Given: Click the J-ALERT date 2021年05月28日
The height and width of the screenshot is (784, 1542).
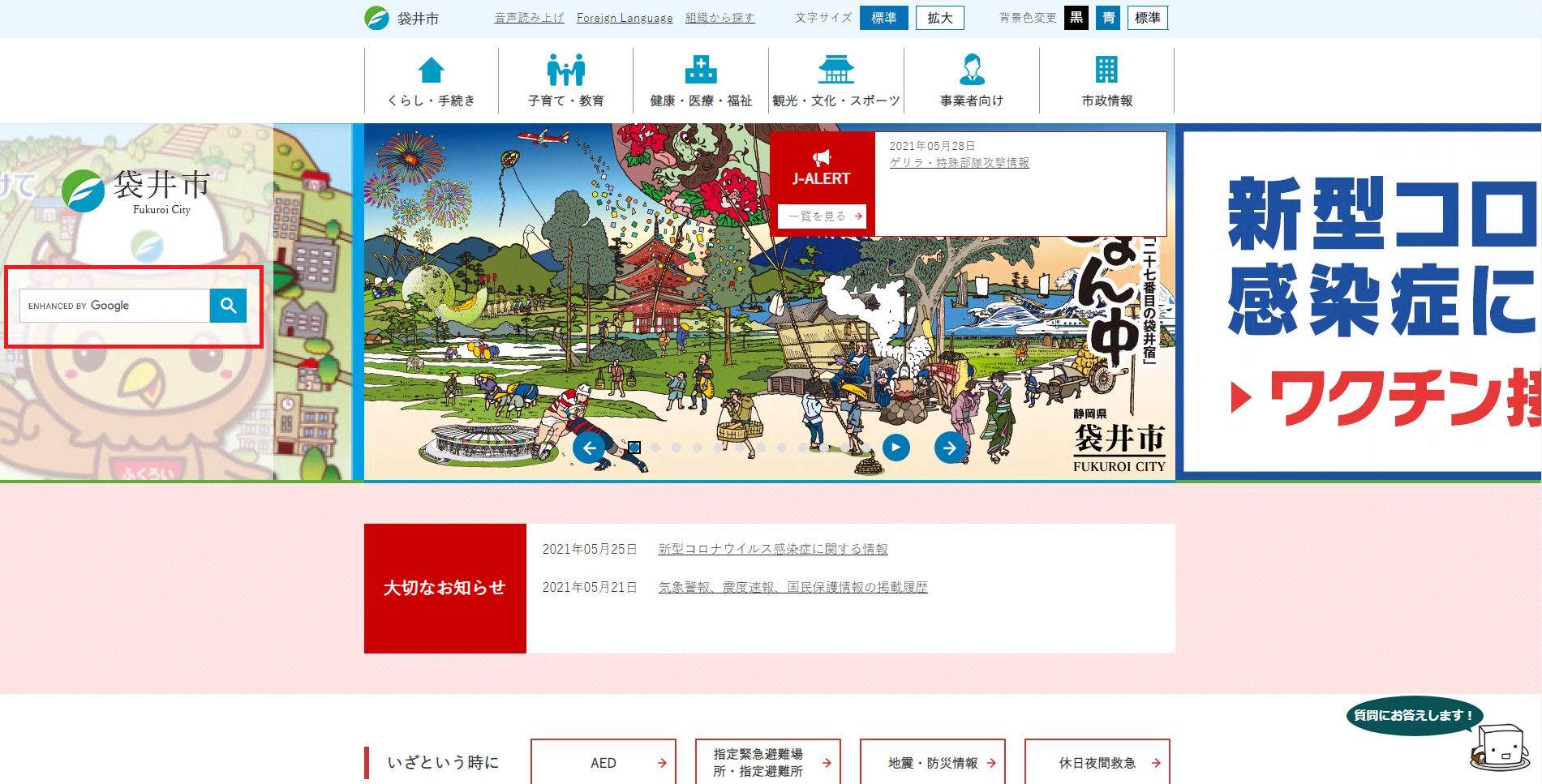Looking at the screenshot, I should click(933, 146).
